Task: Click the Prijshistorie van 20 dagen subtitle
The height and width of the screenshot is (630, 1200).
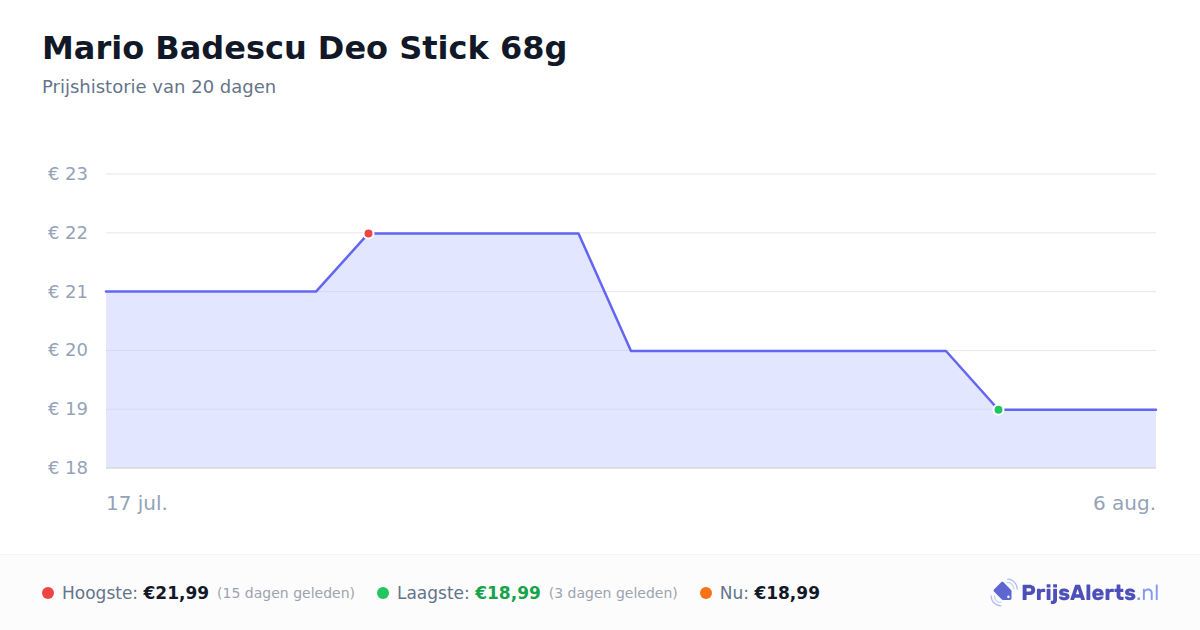Action: [x=159, y=87]
